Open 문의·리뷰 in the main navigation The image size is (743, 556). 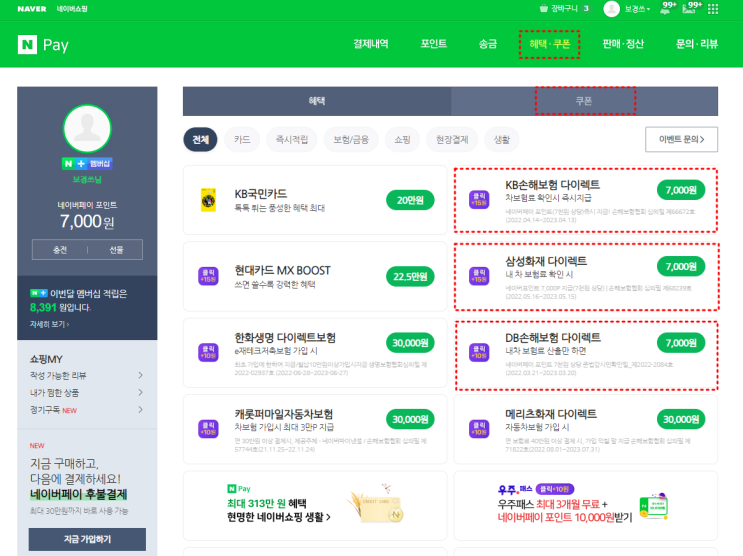(x=697, y=44)
